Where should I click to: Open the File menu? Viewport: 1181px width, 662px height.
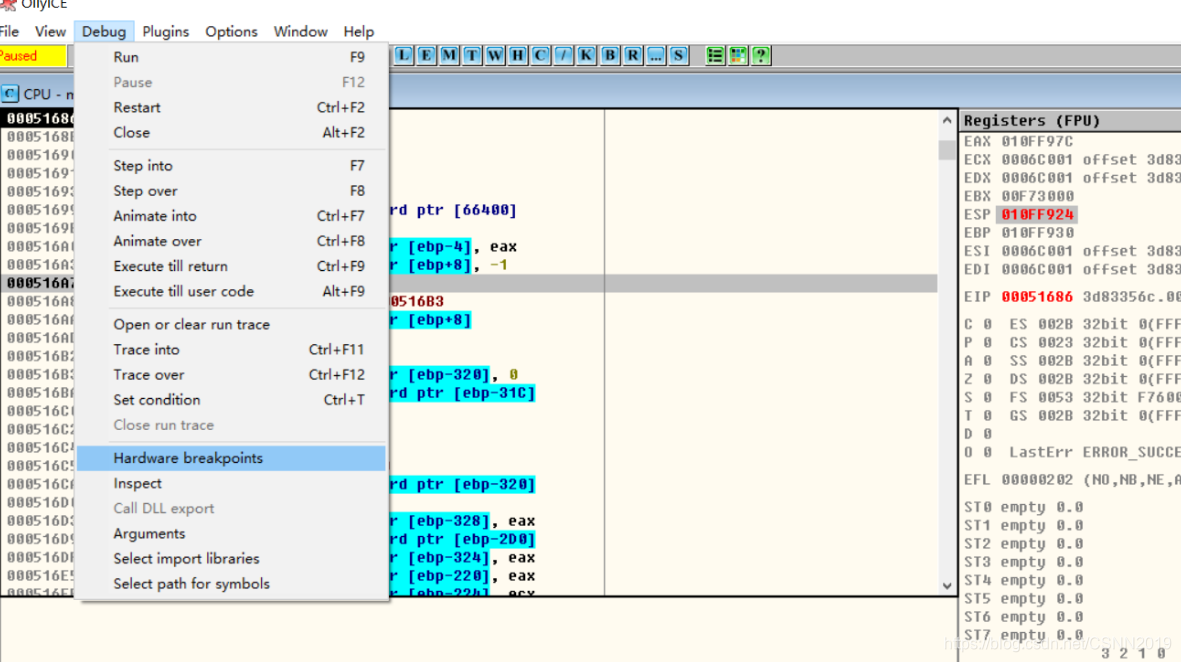tap(9, 32)
